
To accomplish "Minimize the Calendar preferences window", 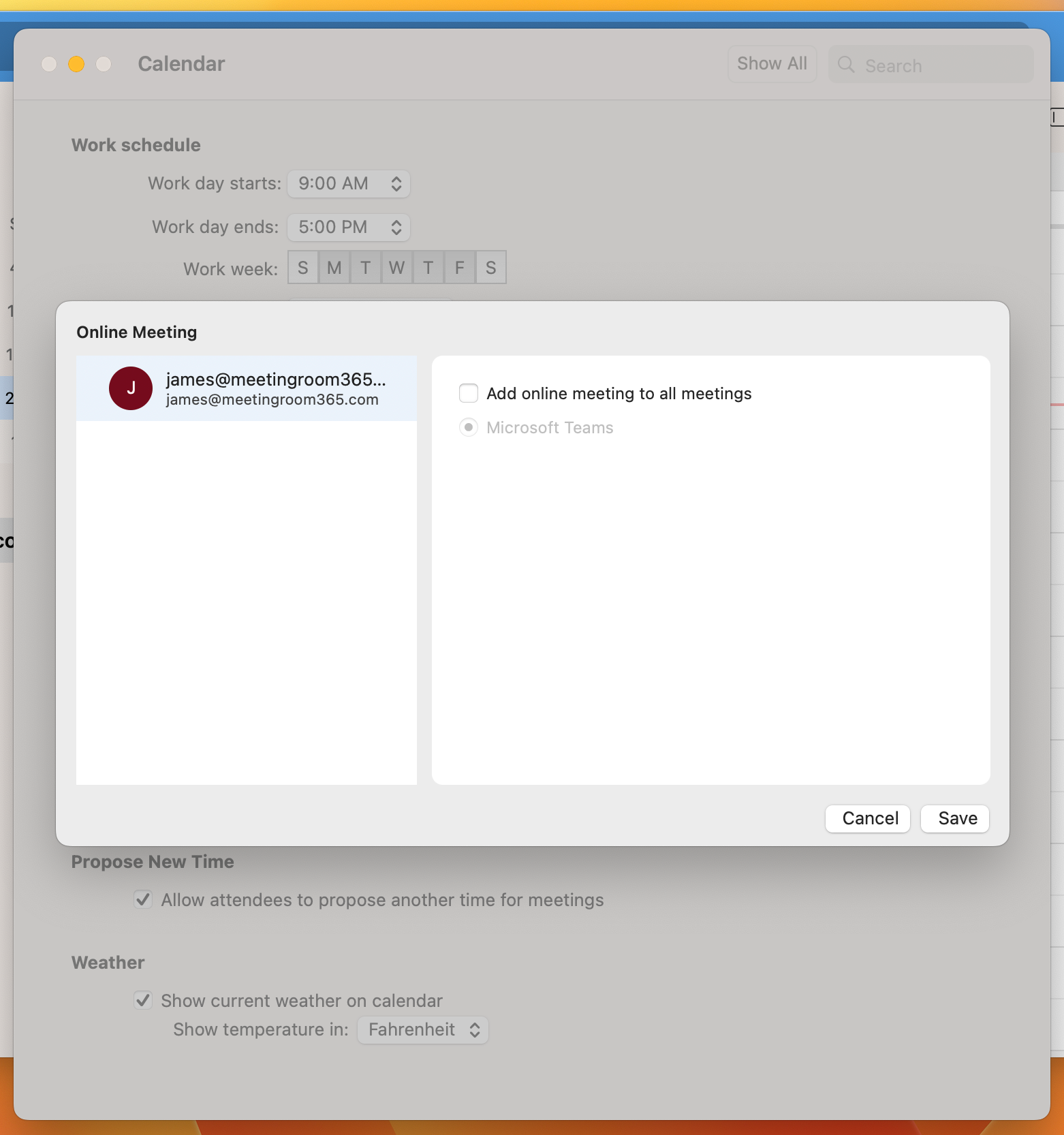I will pyautogui.click(x=76, y=64).
